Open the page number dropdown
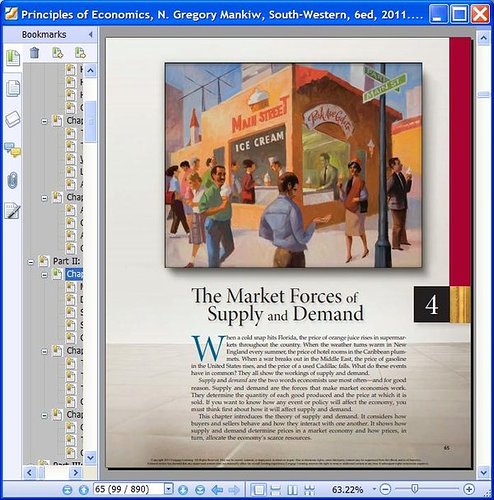Viewport: 494px width, 500px height. [169, 489]
